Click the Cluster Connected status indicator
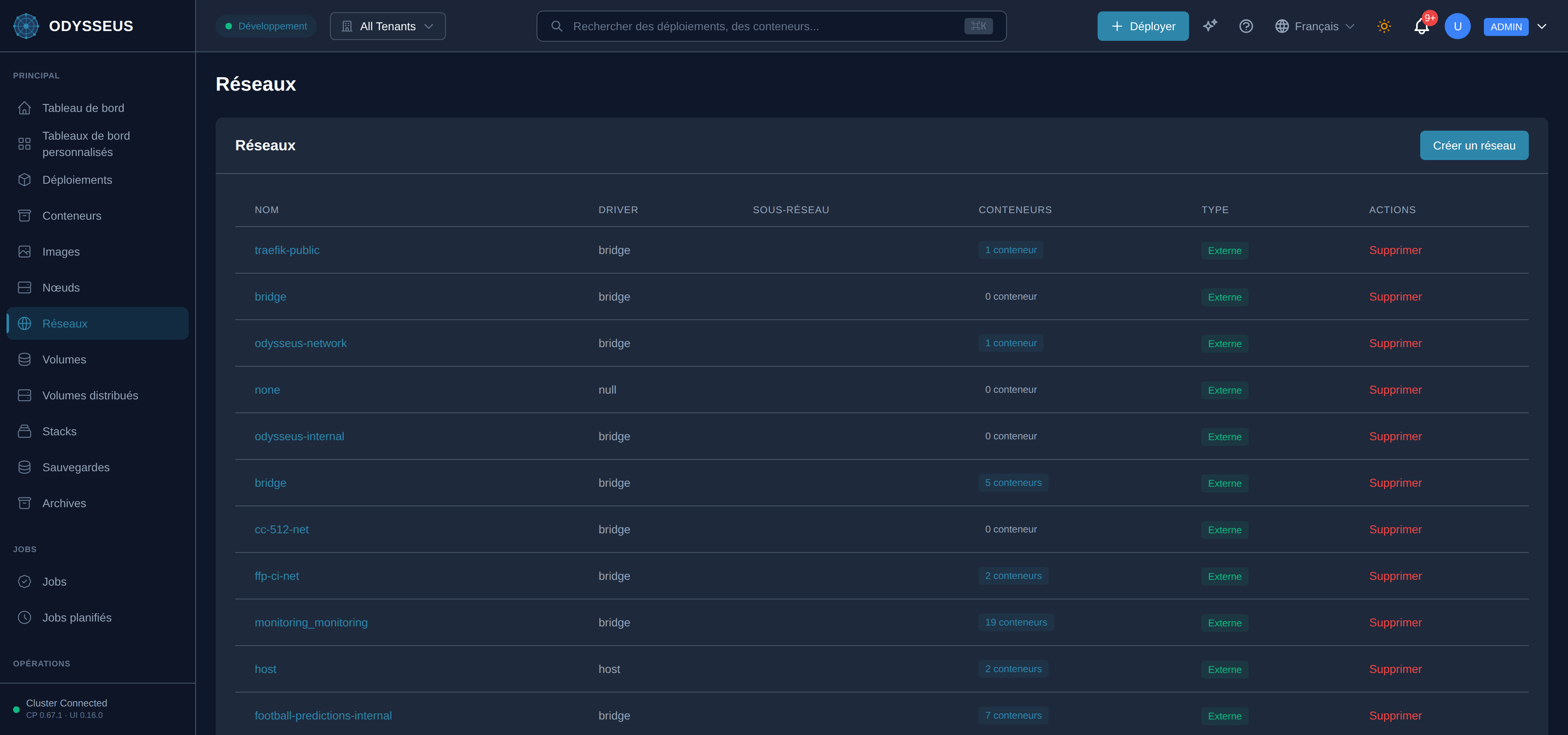1568x735 pixels. [16, 709]
